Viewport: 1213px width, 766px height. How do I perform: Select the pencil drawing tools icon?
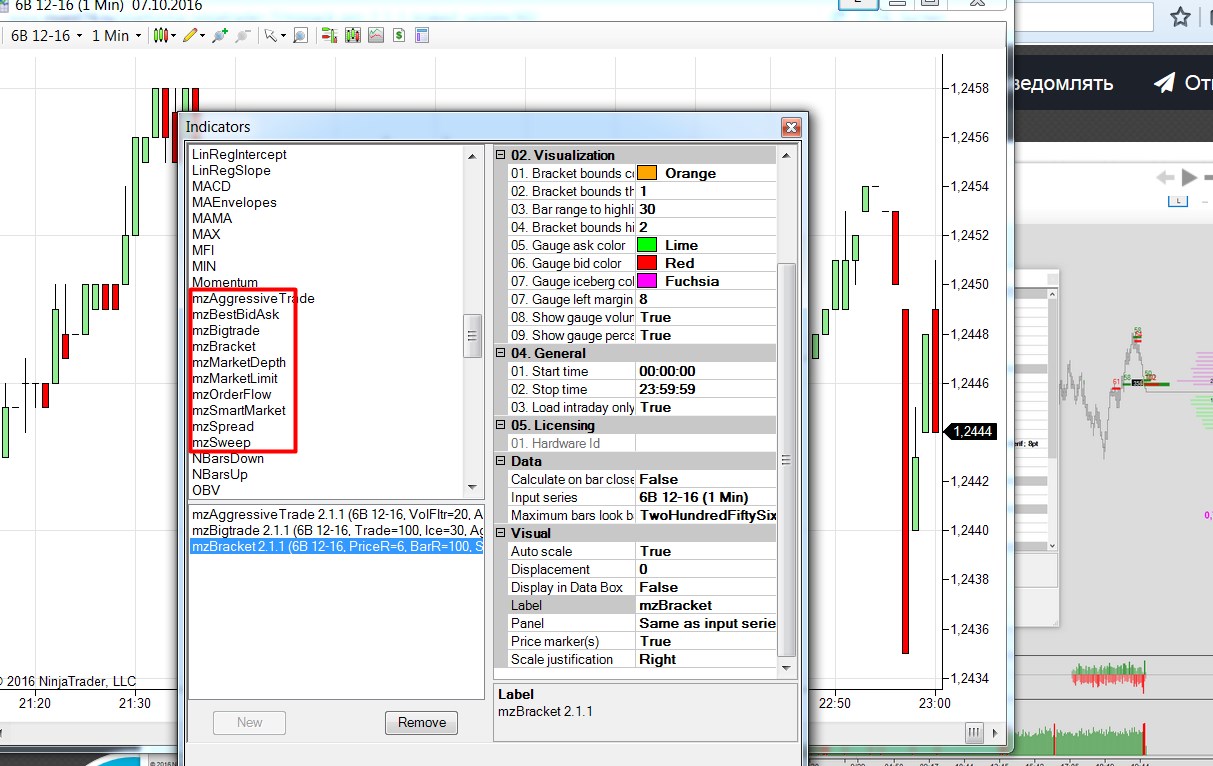coord(192,36)
